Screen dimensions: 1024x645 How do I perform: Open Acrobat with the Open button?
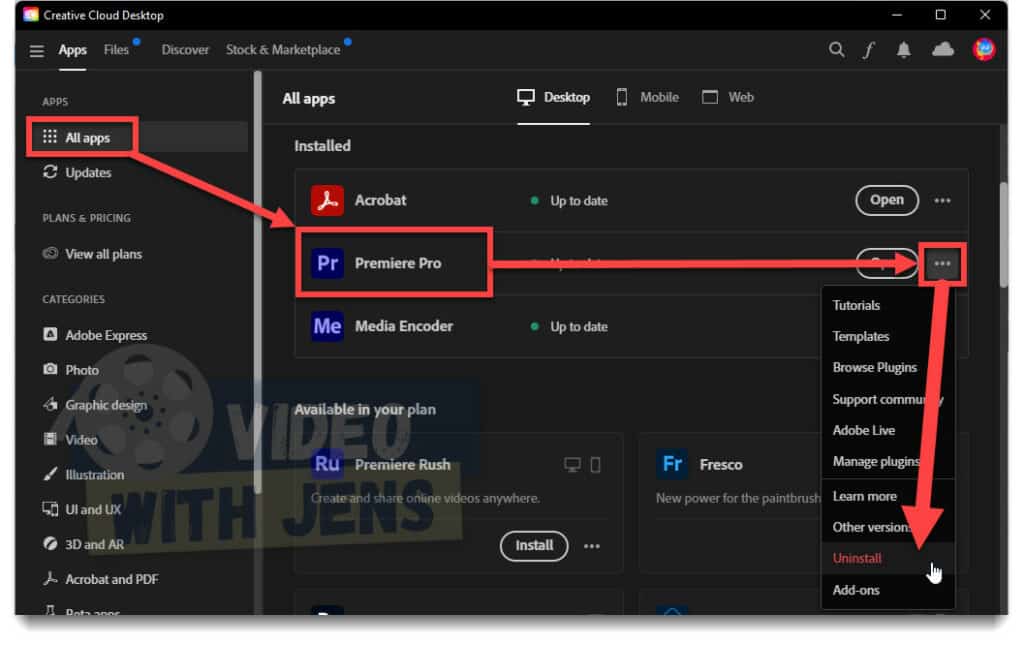886,200
